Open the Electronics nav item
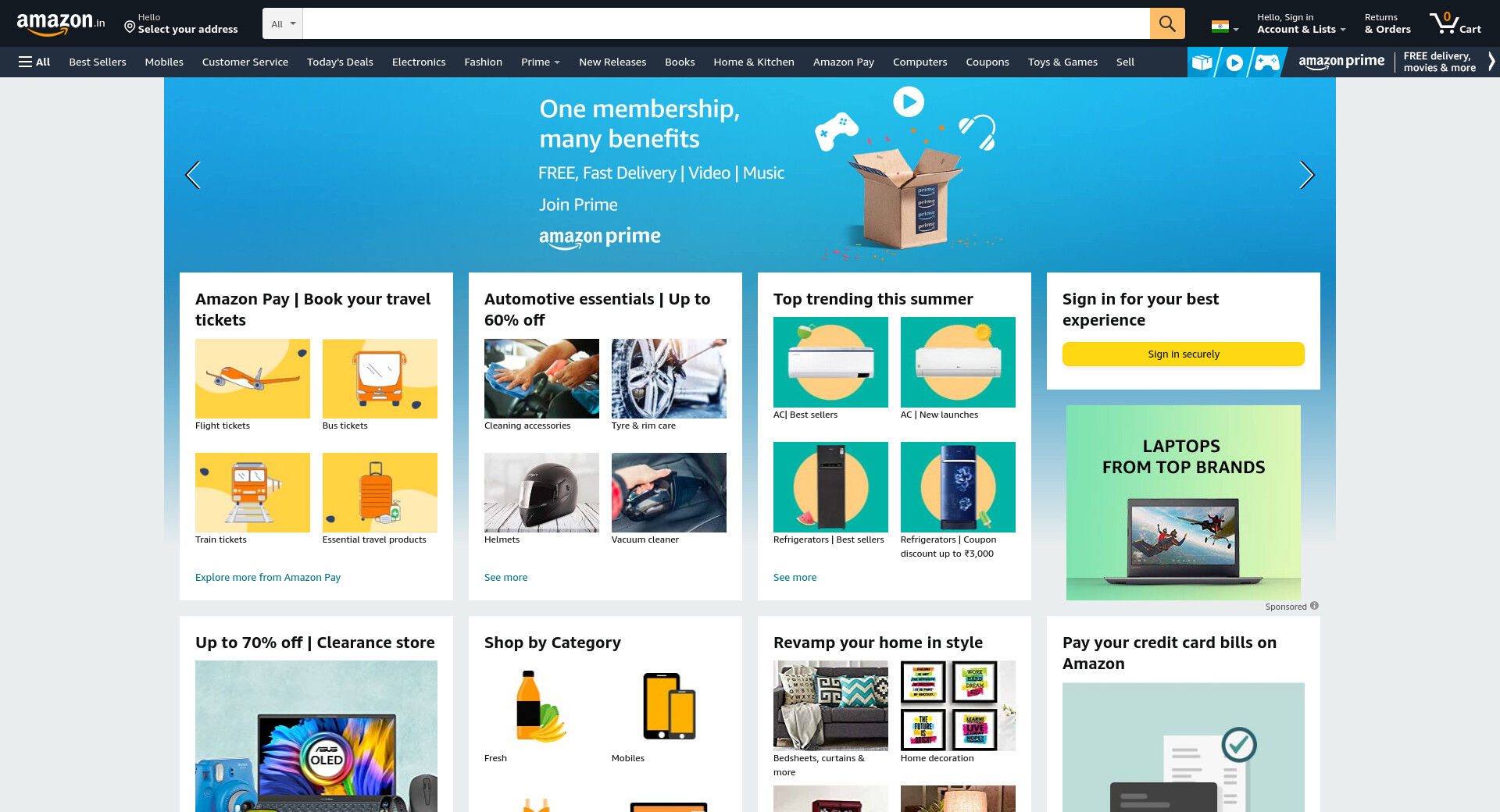Viewport: 1500px width, 812px height. click(x=419, y=62)
